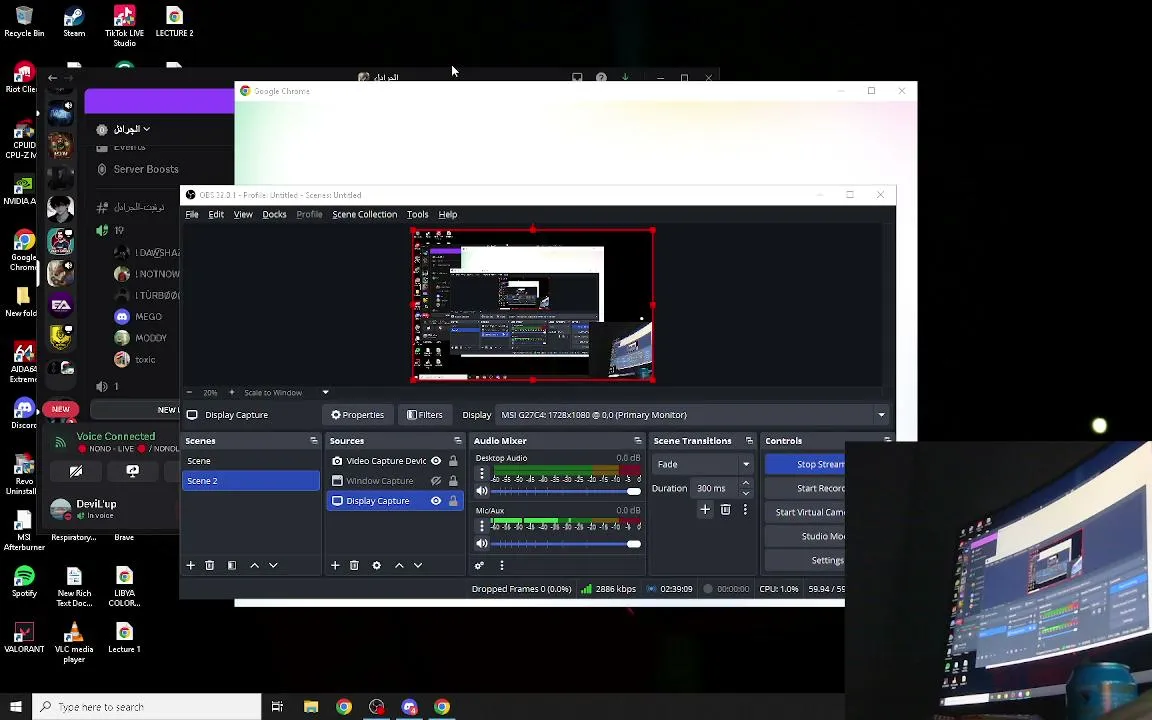Move source up in Sources dock
Screen dimensions: 1152x720
tap(399, 565)
